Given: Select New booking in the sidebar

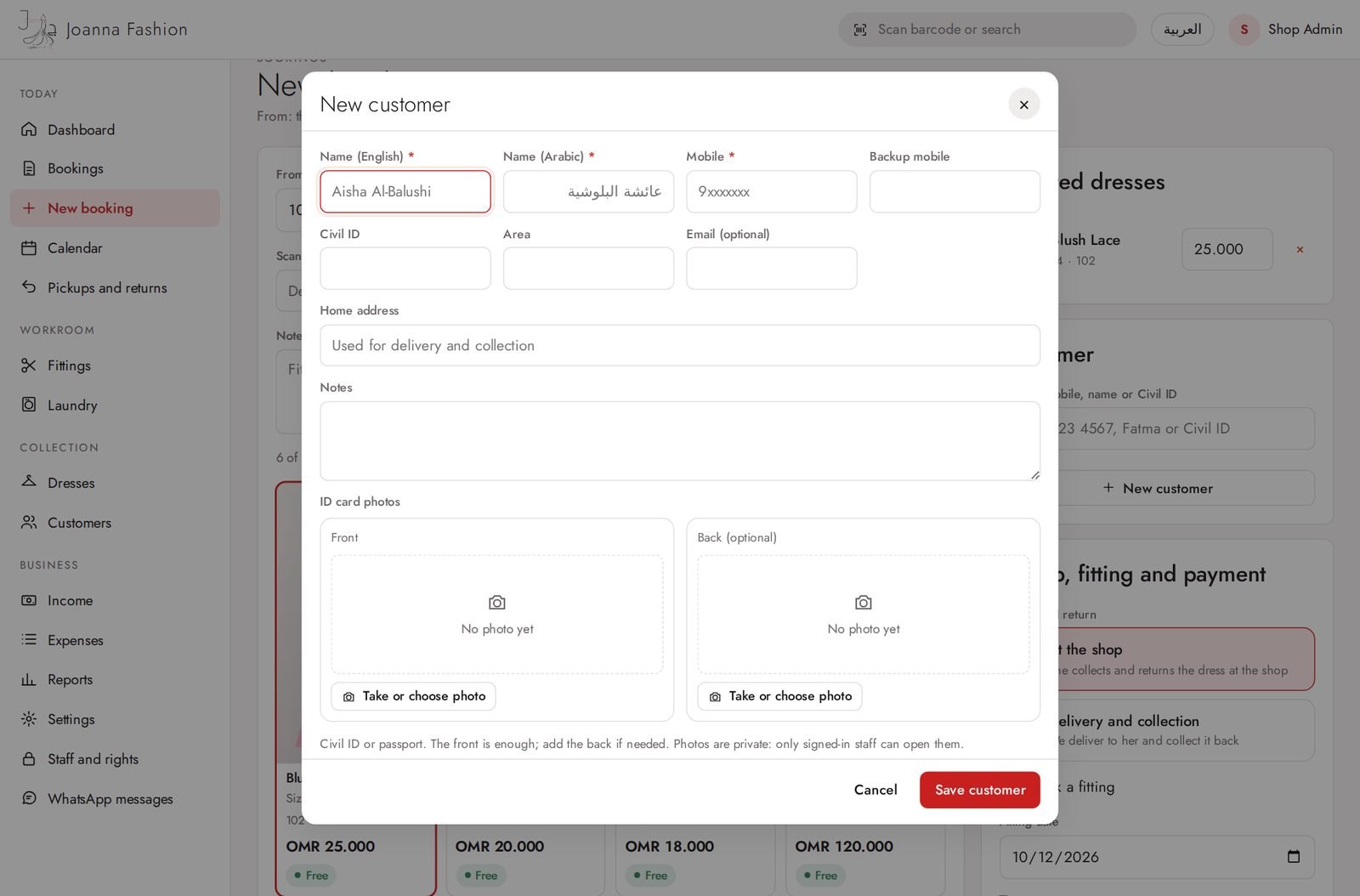Looking at the screenshot, I should point(115,208).
